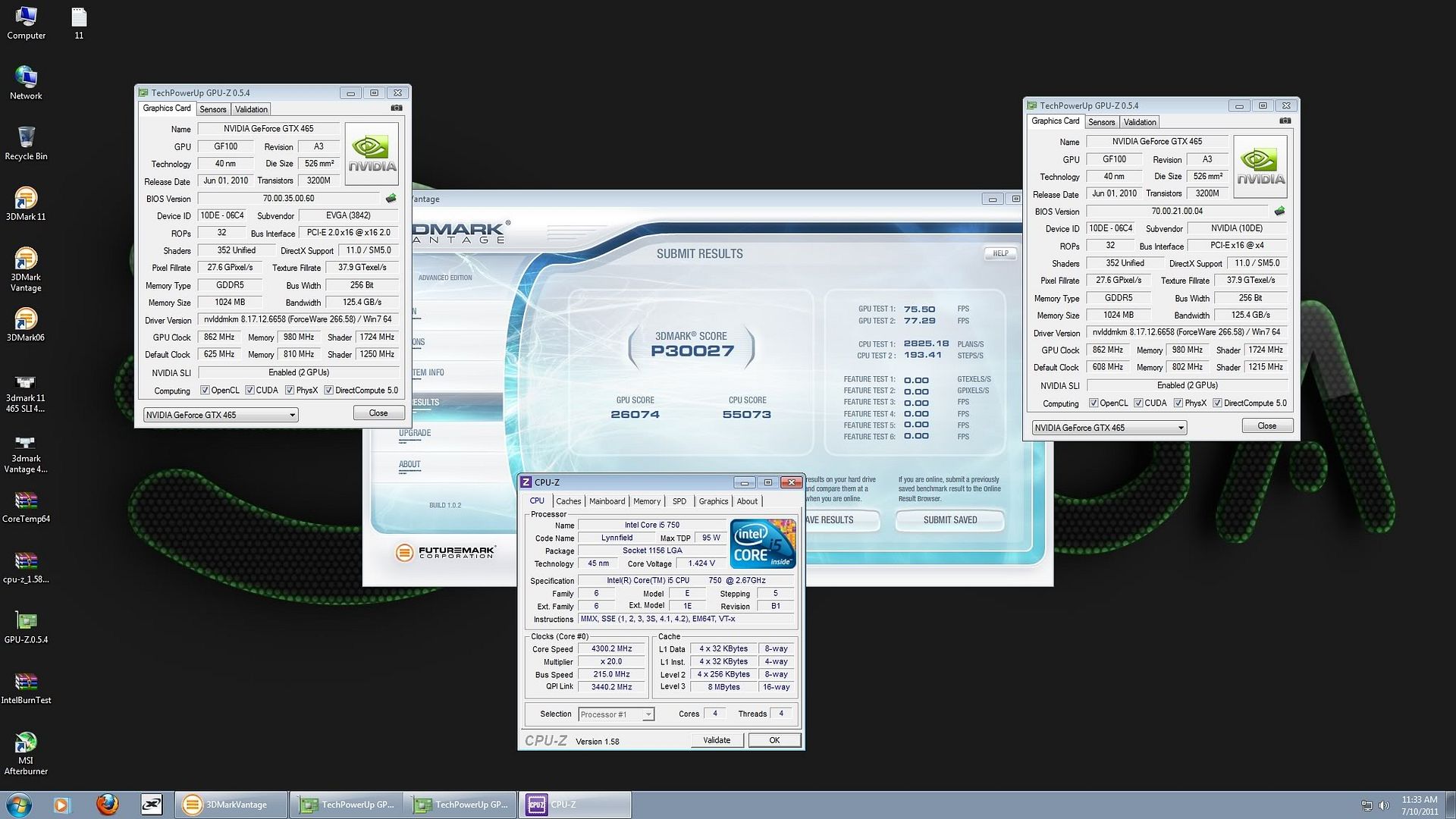Toggle DirectCompute 5.0 checkbox in left GPU-Z
This screenshot has width=1456, height=819.
(x=328, y=391)
